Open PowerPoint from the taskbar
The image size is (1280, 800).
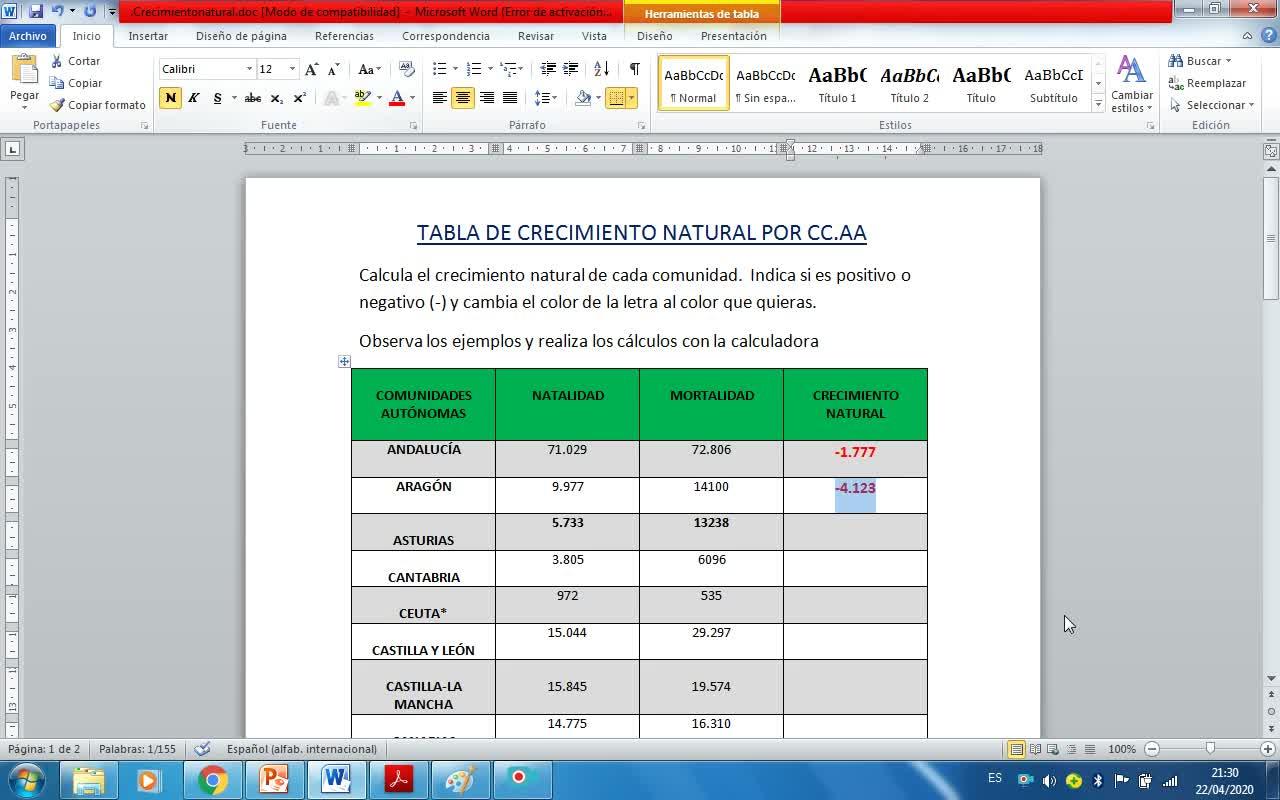[x=273, y=780]
